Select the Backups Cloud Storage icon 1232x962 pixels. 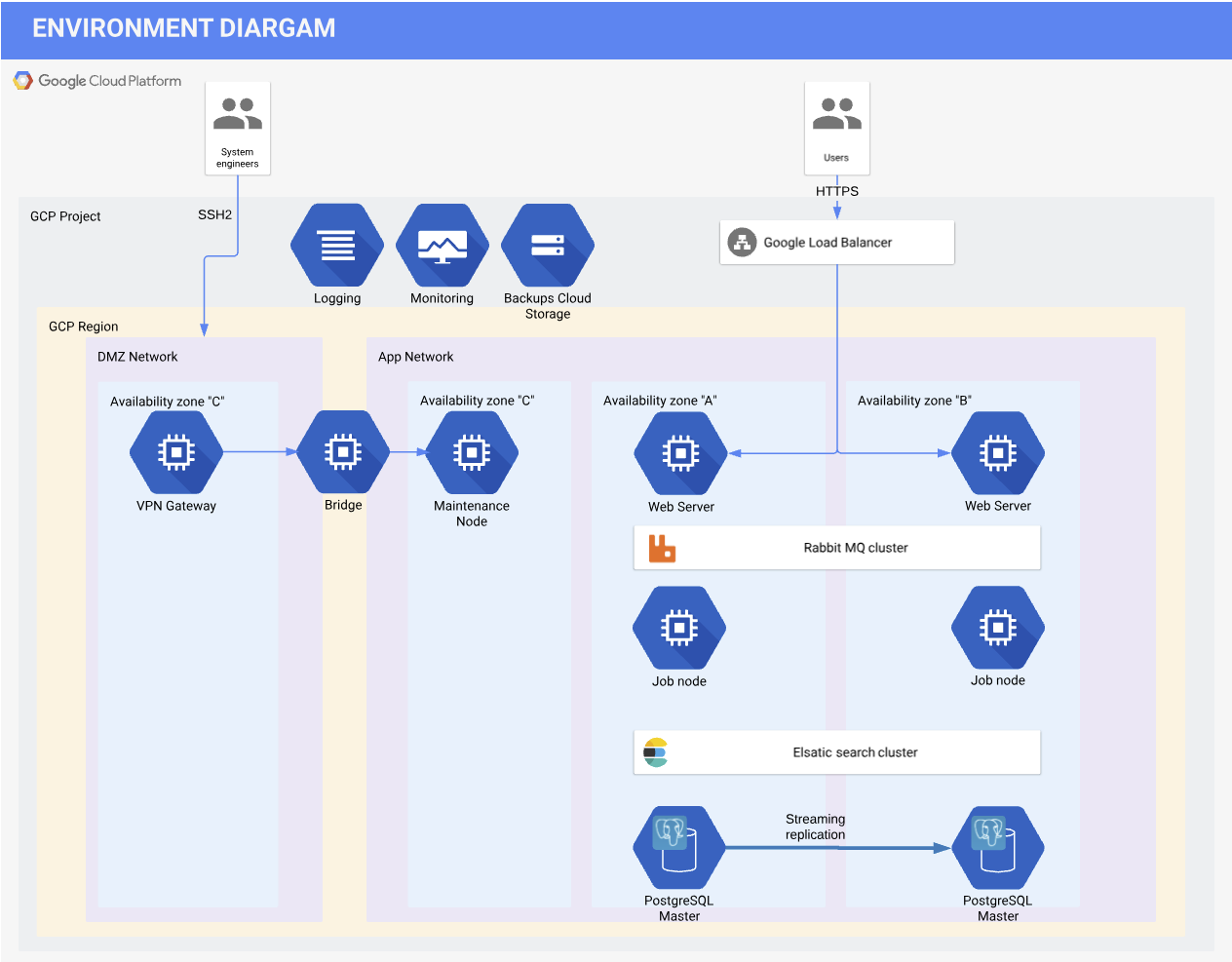pos(547,243)
